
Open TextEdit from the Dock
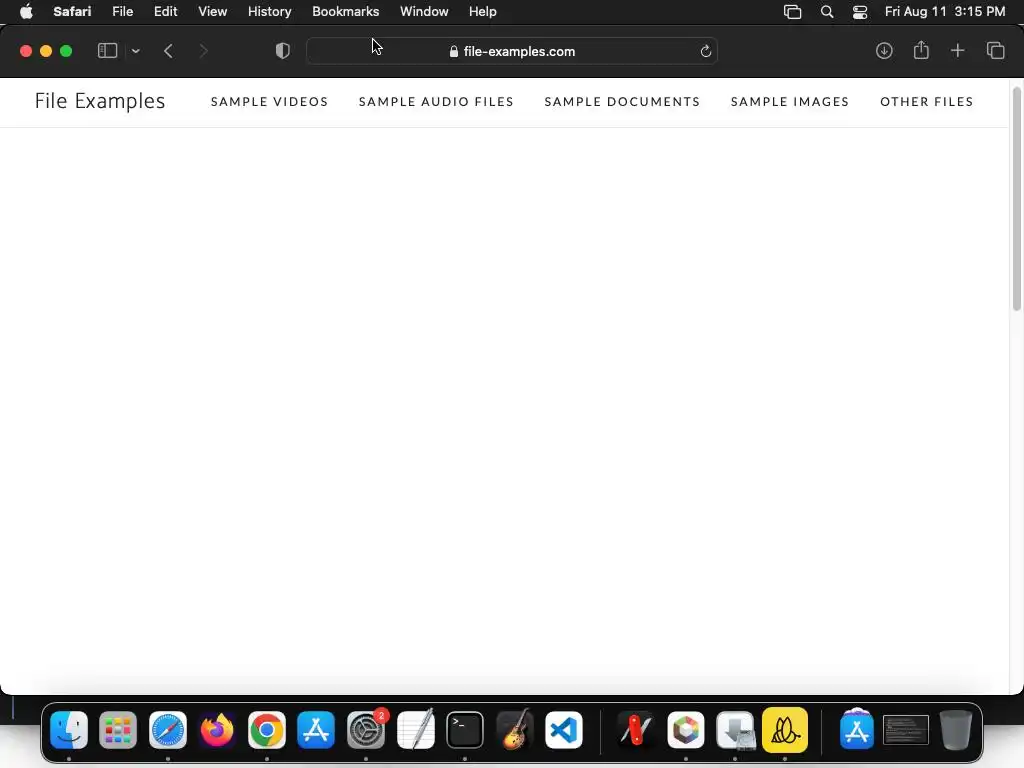point(415,729)
